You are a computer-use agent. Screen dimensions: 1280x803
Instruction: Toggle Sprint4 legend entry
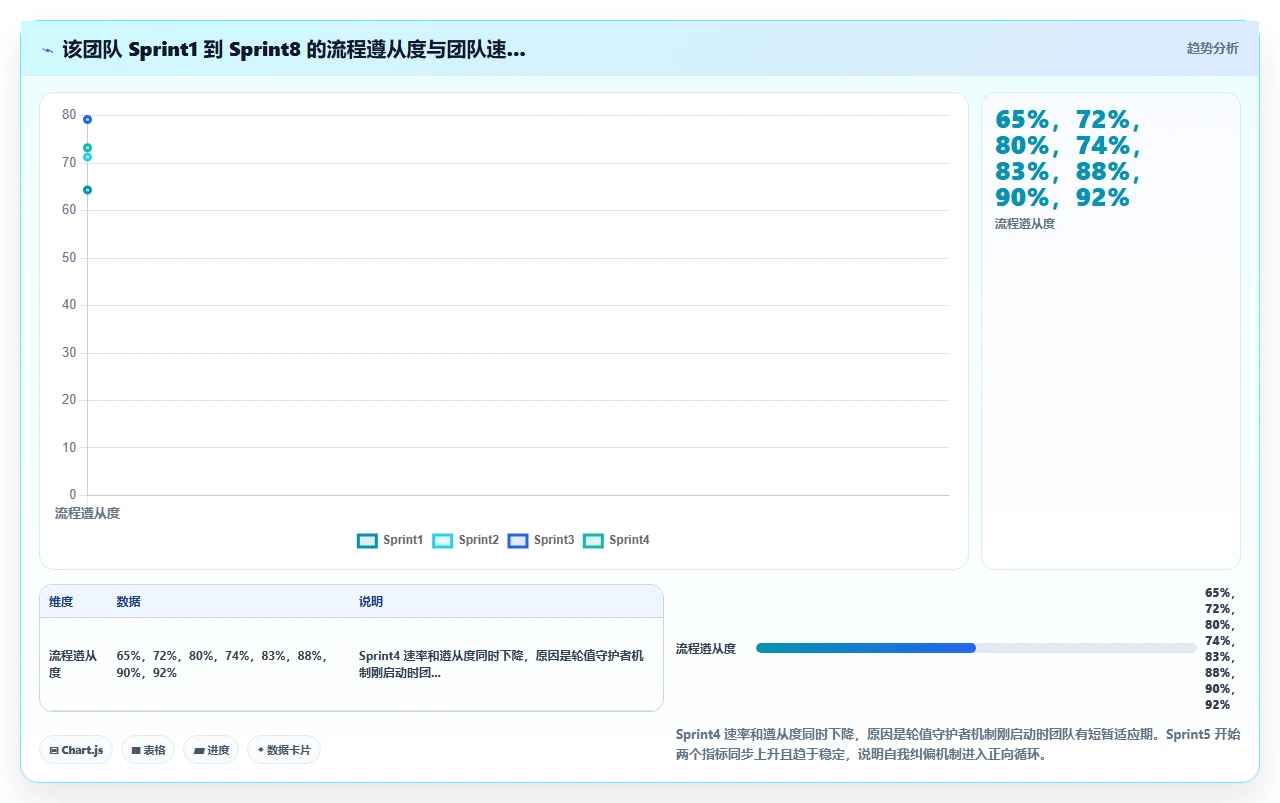pyautogui.click(x=616, y=540)
